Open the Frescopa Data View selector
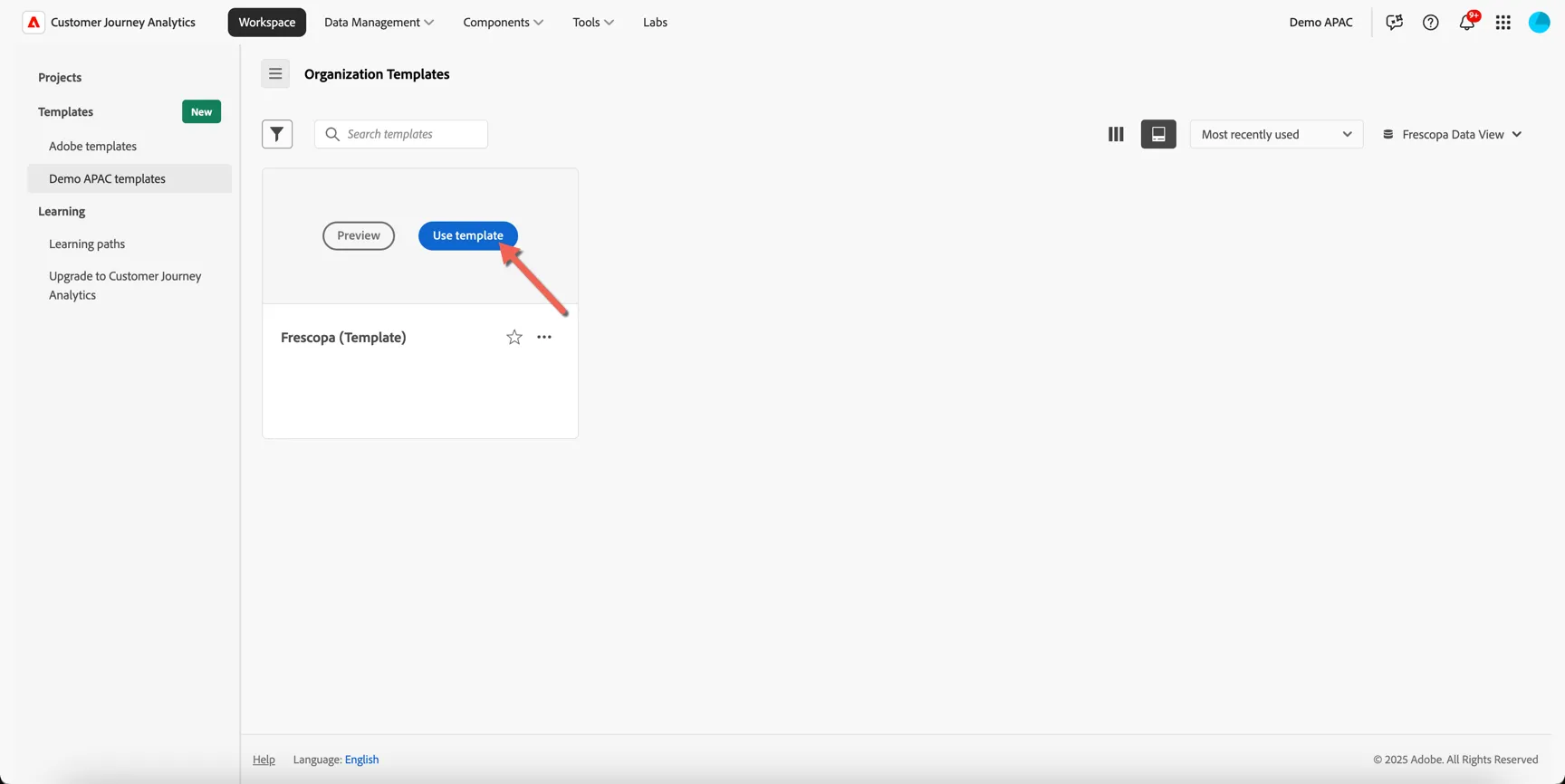This screenshot has height=784, width=1565. pos(1452,134)
